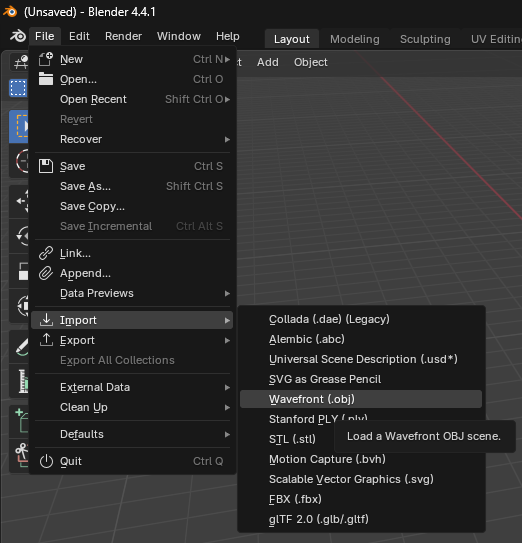Screen dimensions: 522x543
Task: Open the Window menu
Action: coord(179,36)
